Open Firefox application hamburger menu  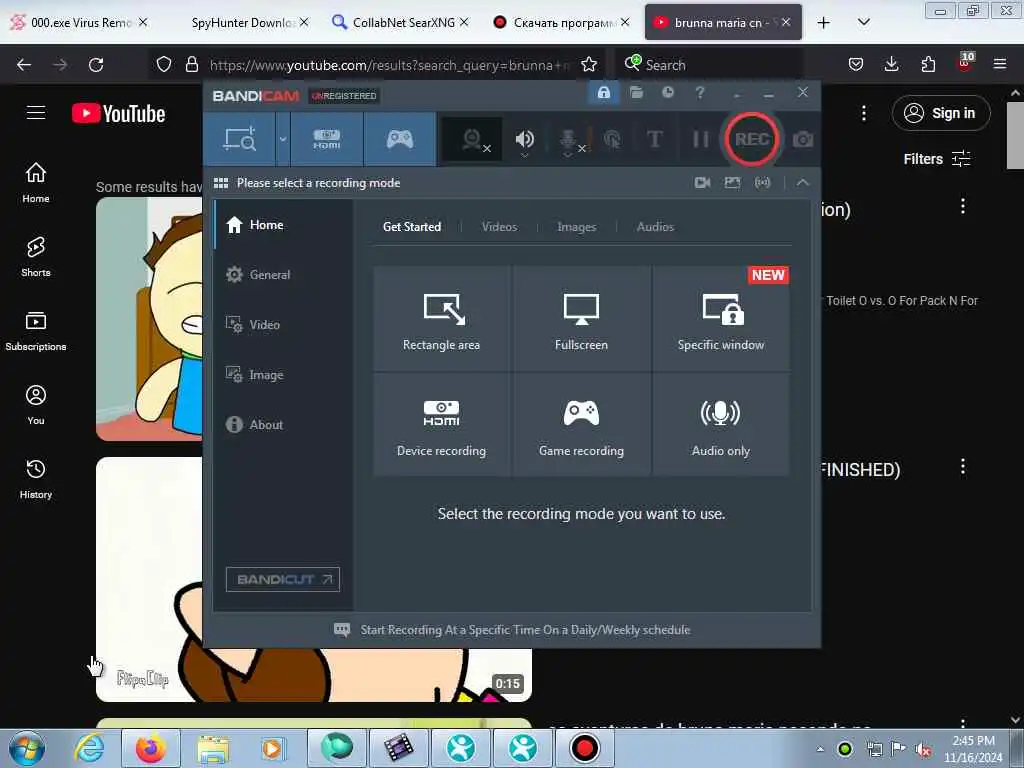coord(1000,65)
